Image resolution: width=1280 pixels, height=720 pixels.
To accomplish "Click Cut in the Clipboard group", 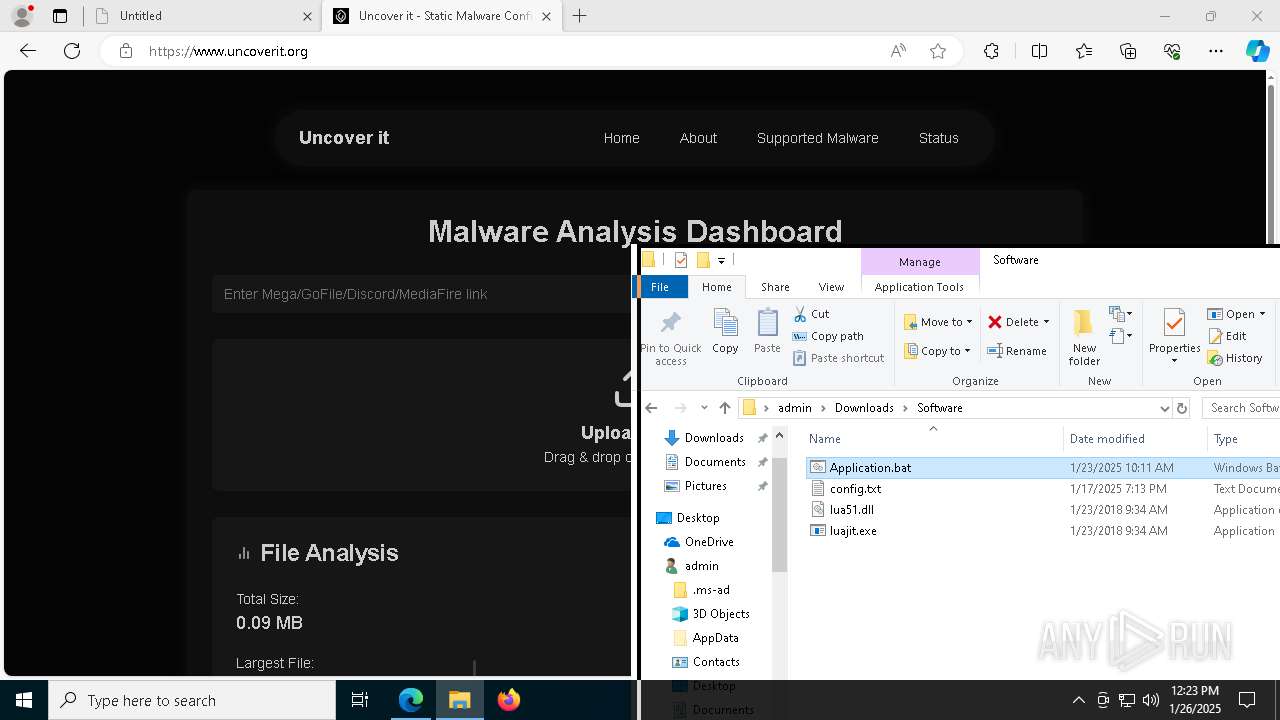I will [811, 314].
